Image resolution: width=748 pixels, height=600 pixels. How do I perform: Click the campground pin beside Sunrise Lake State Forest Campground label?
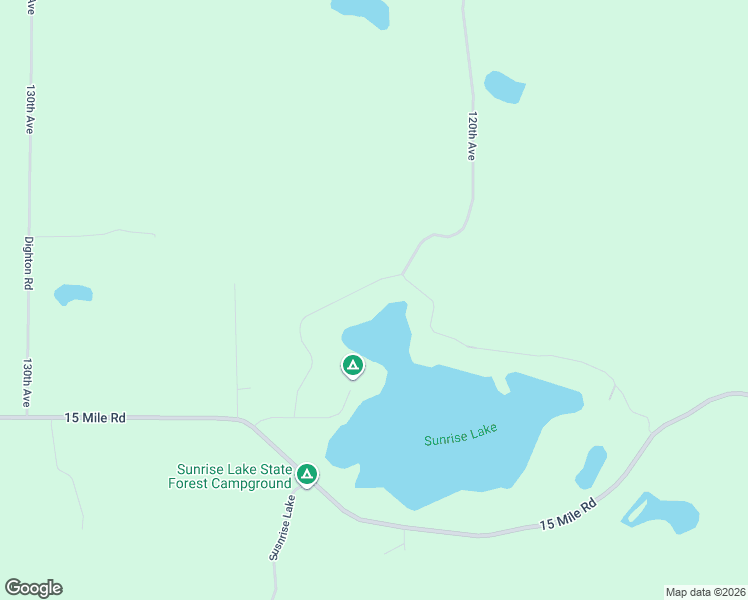click(307, 475)
